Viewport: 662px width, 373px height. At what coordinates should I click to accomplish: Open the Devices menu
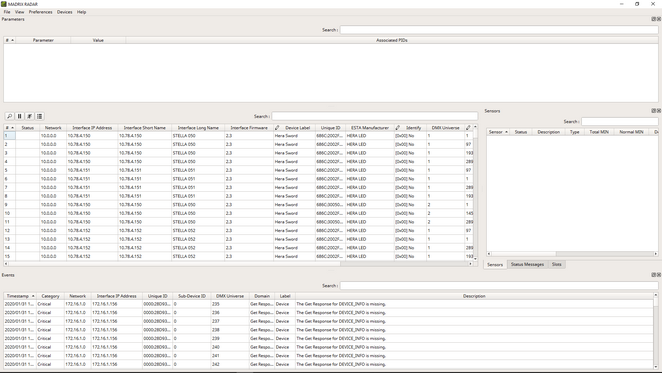tap(65, 12)
